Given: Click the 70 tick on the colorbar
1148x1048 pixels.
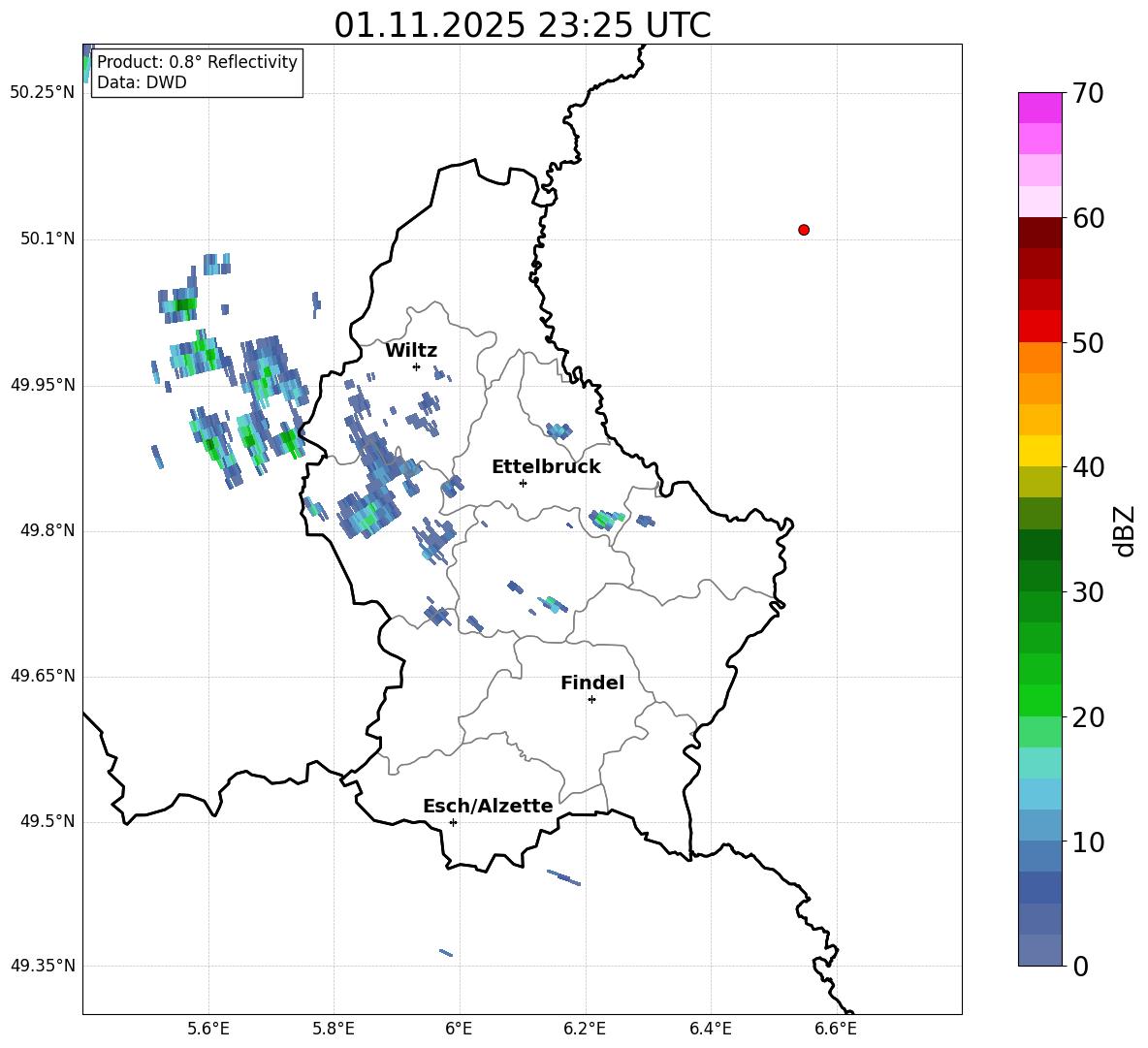Looking at the screenshot, I should point(1088,93).
